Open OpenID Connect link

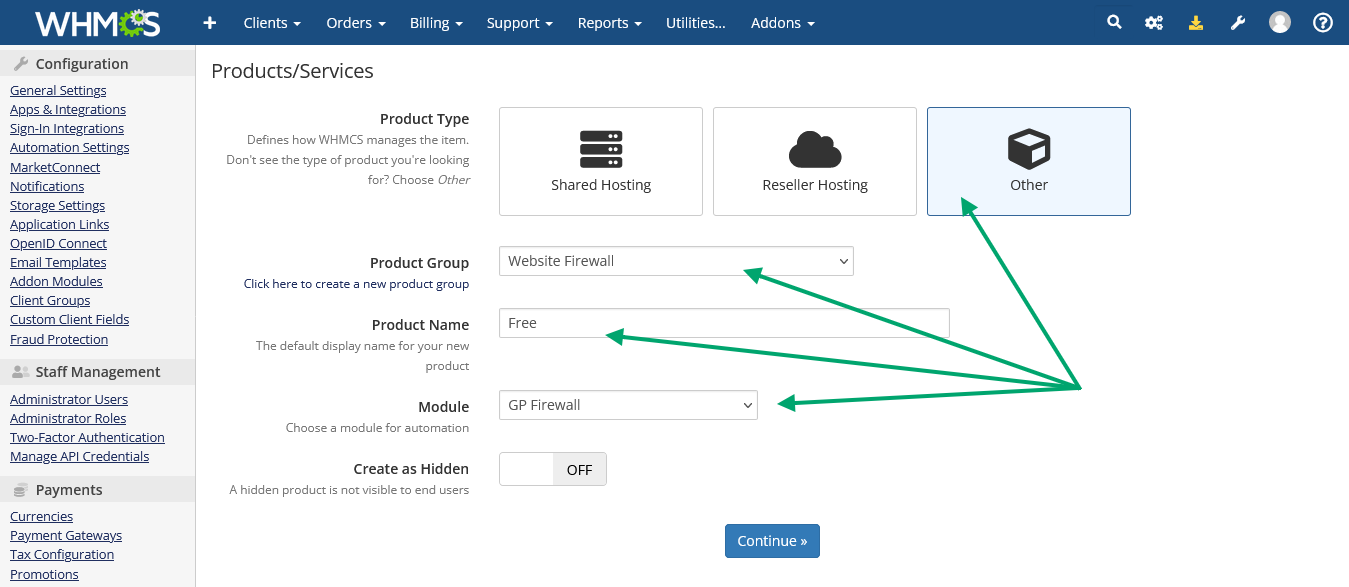tap(58, 244)
